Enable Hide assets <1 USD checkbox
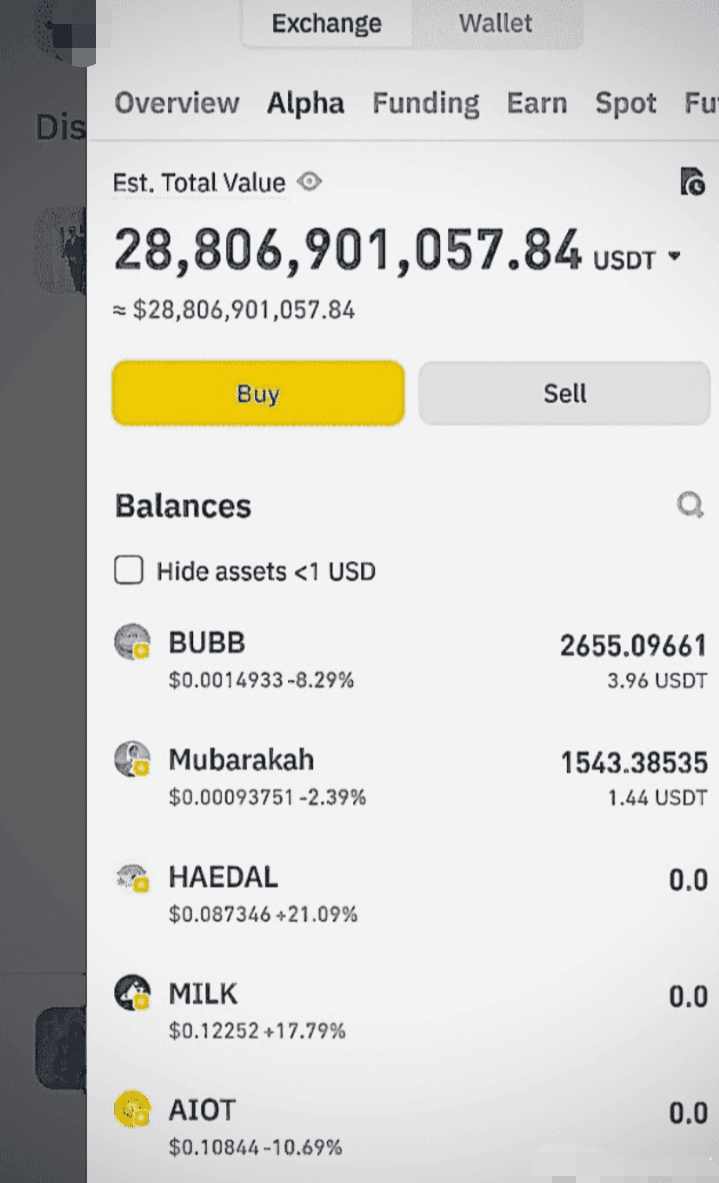Viewport: 719px width, 1183px height. (x=128, y=571)
